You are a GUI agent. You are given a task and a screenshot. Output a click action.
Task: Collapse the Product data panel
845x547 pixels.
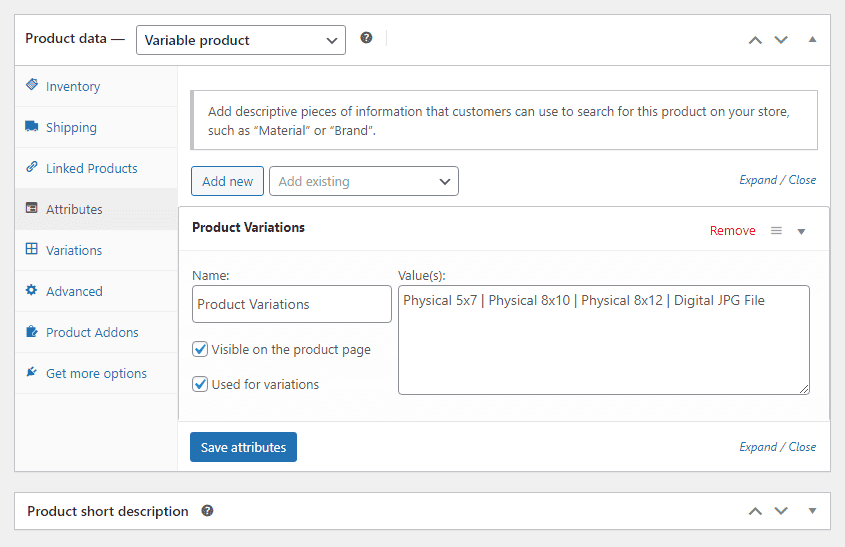tap(812, 39)
